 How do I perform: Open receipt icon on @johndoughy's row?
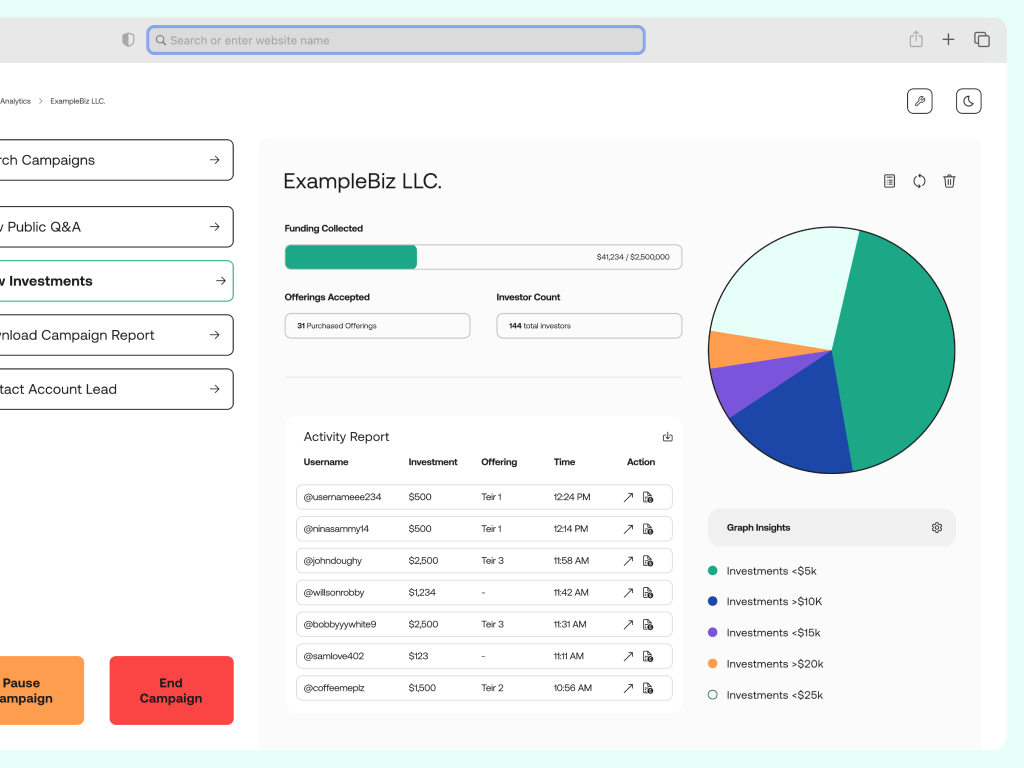click(x=647, y=560)
